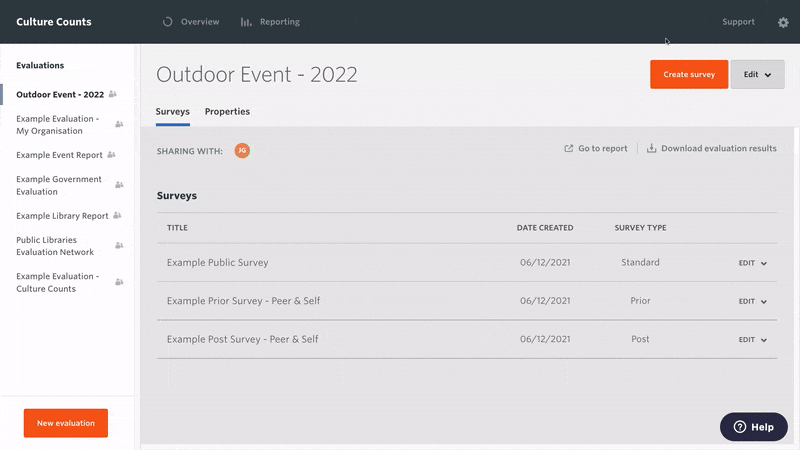Click the Overview circle icon
The width and height of the screenshot is (800, 450).
(167, 22)
